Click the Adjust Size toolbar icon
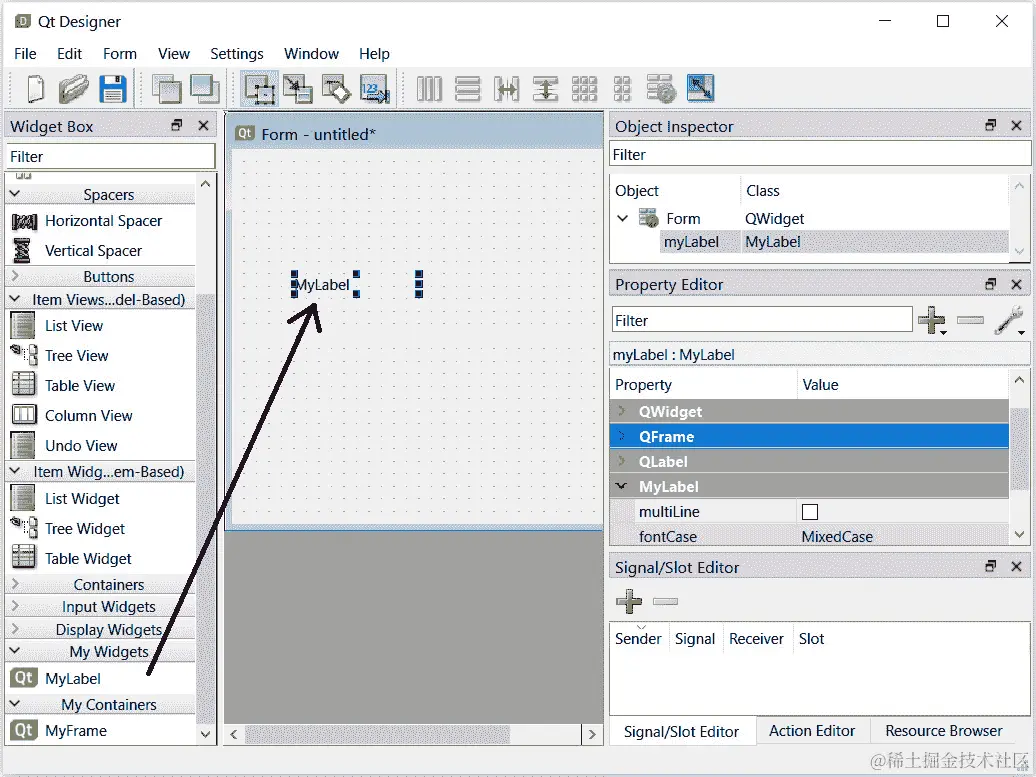Screen dimensions: 1036x777 pos(700,89)
